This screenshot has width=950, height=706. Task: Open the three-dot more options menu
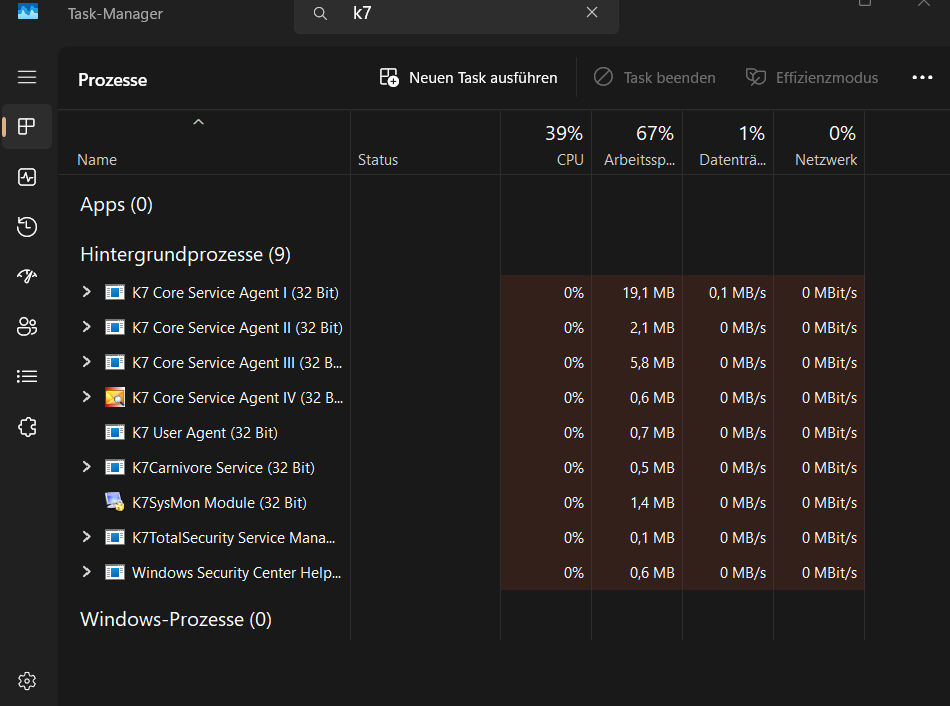point(922,78)
